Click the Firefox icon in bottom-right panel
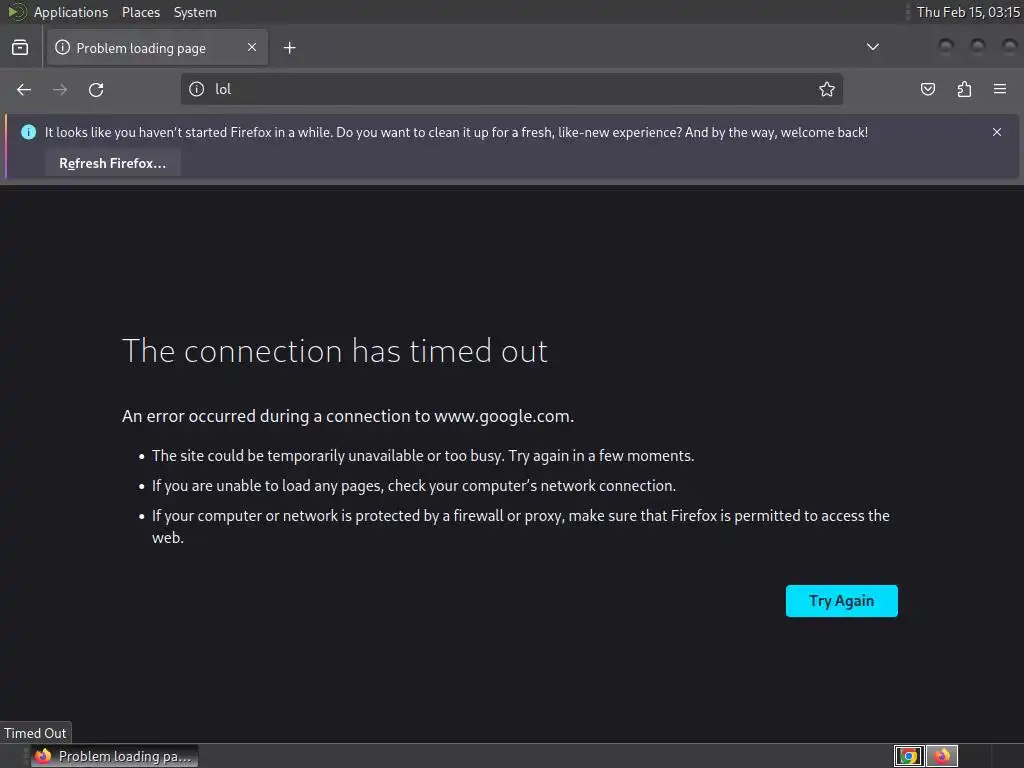Screen dimensions: 1024x768 [942, 756]
